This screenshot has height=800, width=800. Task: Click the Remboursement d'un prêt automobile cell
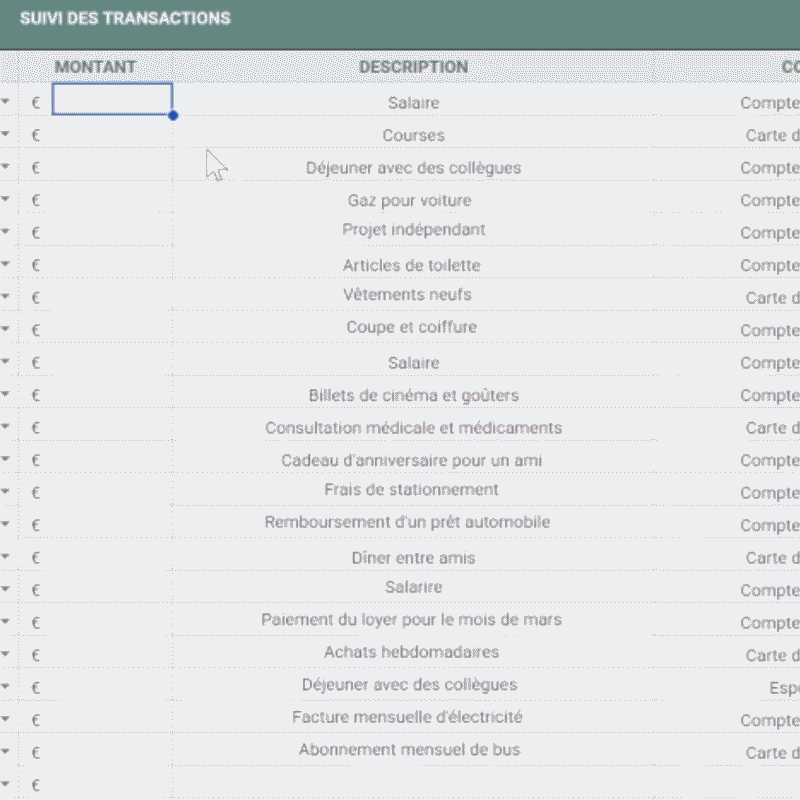pyautogui.click(x=407, y=522)
